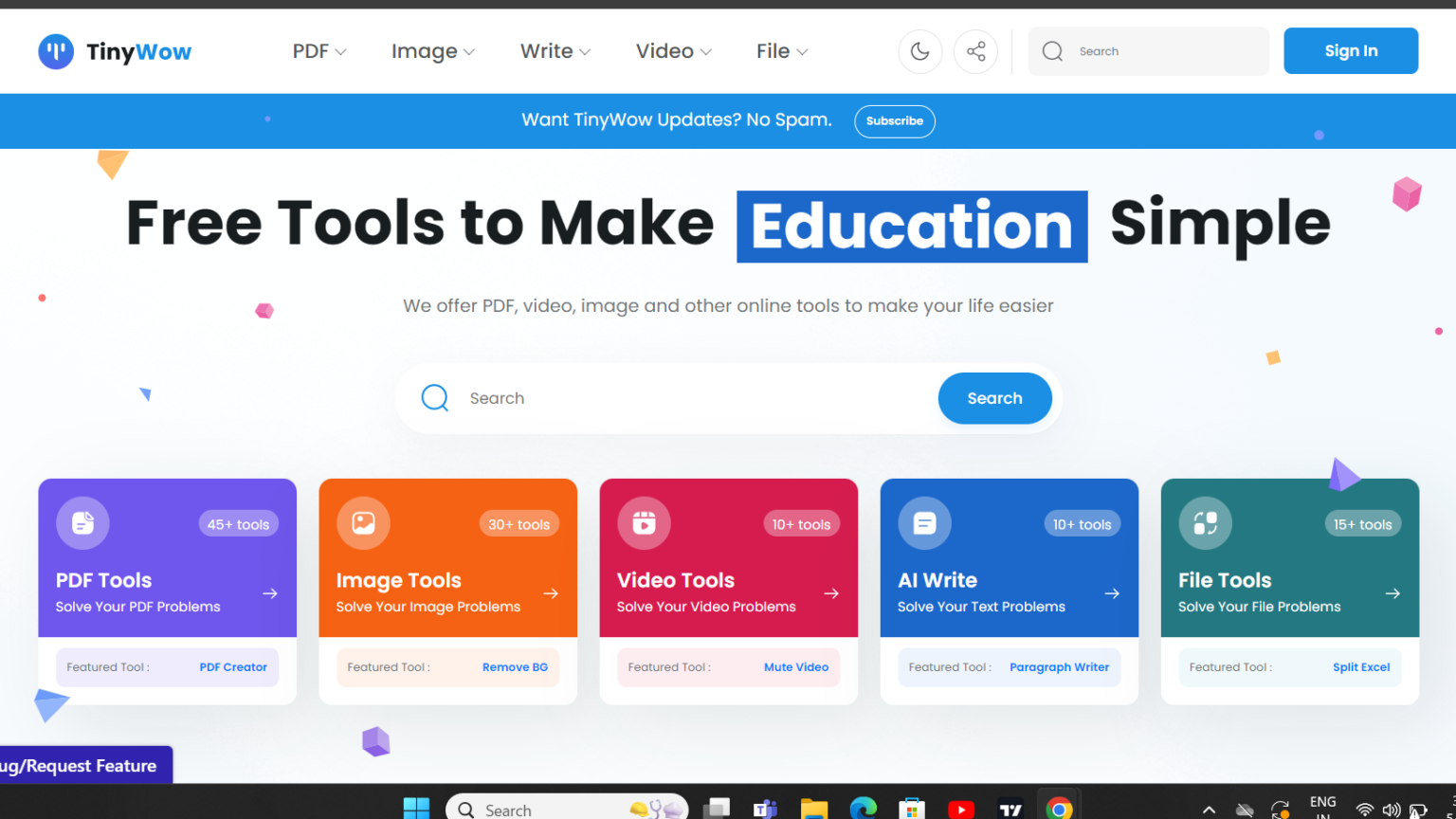The image size is (1456, 819).
Task: Select the AI Write card title
Action: [x=937, y=580]
